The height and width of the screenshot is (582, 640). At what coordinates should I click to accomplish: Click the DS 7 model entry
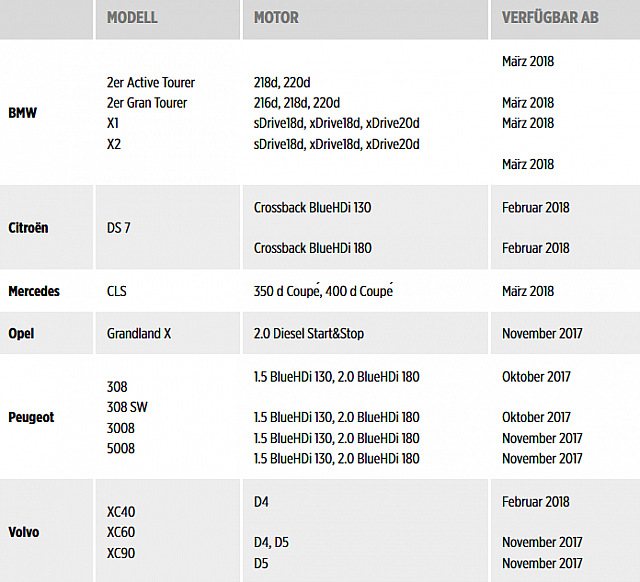coord(119,228)
